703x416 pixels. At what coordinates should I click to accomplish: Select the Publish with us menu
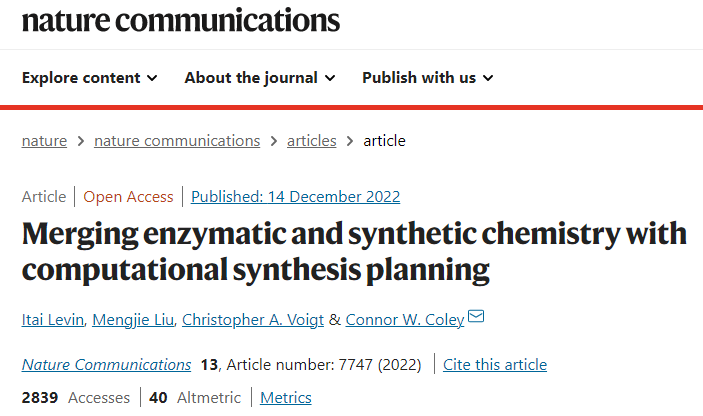coord(419,78)
